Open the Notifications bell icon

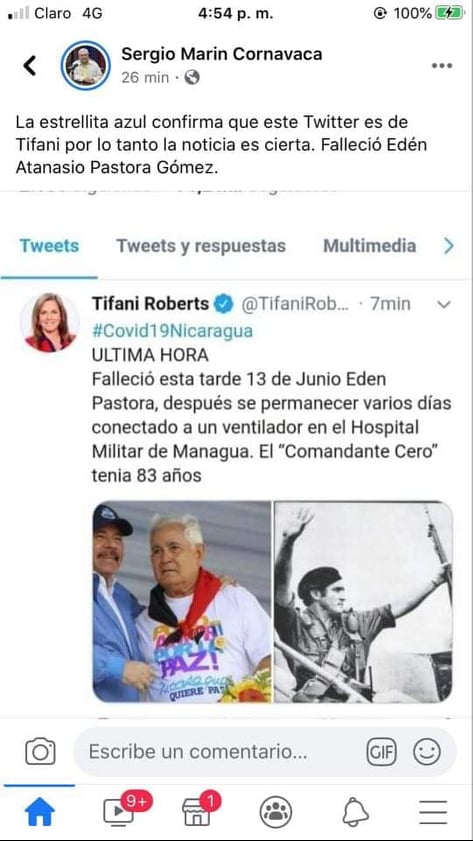click(356, 812)
